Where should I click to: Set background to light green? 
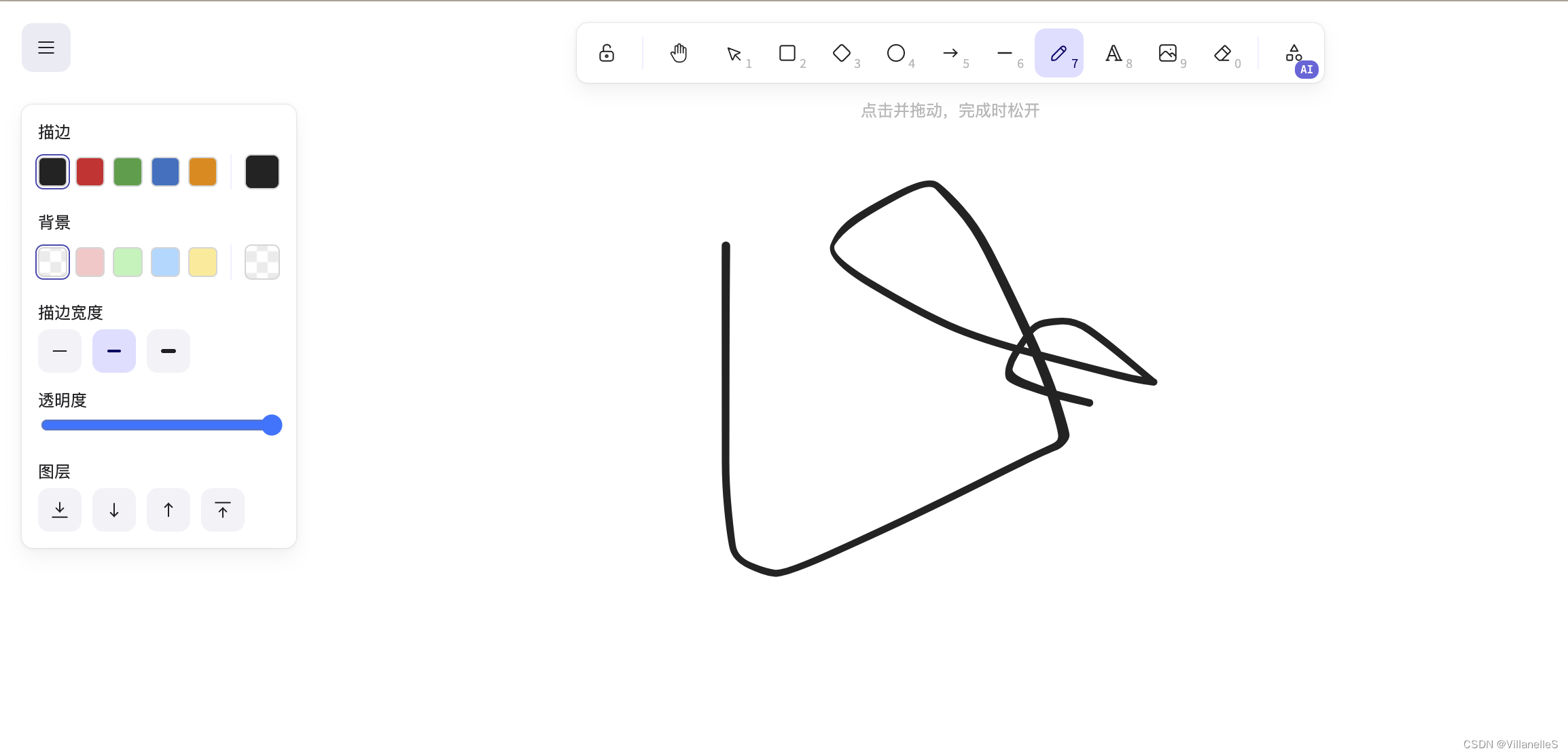pos(128,262)
